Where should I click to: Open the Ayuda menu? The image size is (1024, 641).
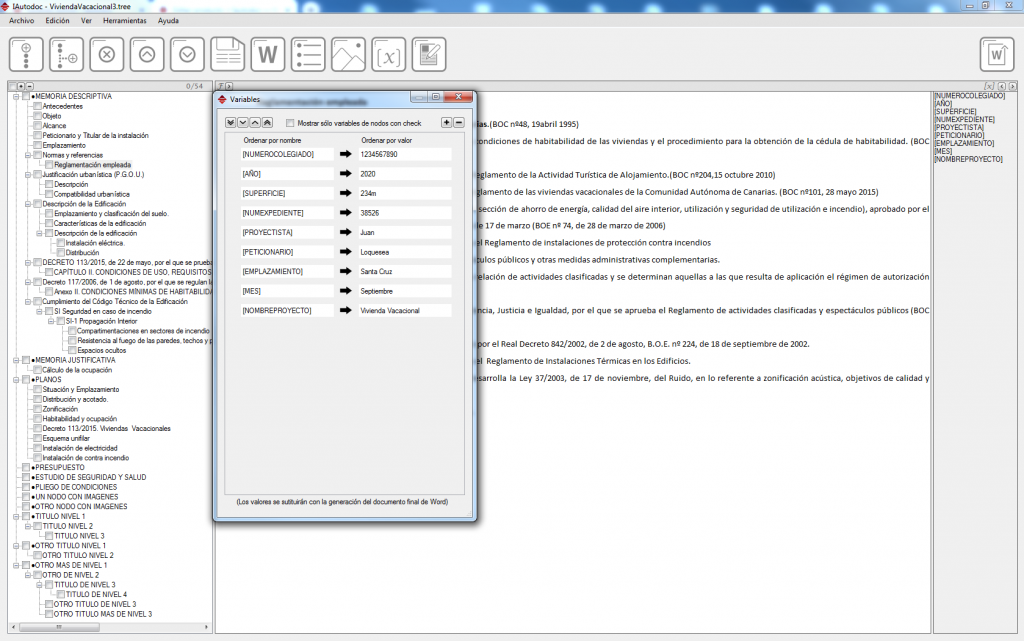[168, 20]
